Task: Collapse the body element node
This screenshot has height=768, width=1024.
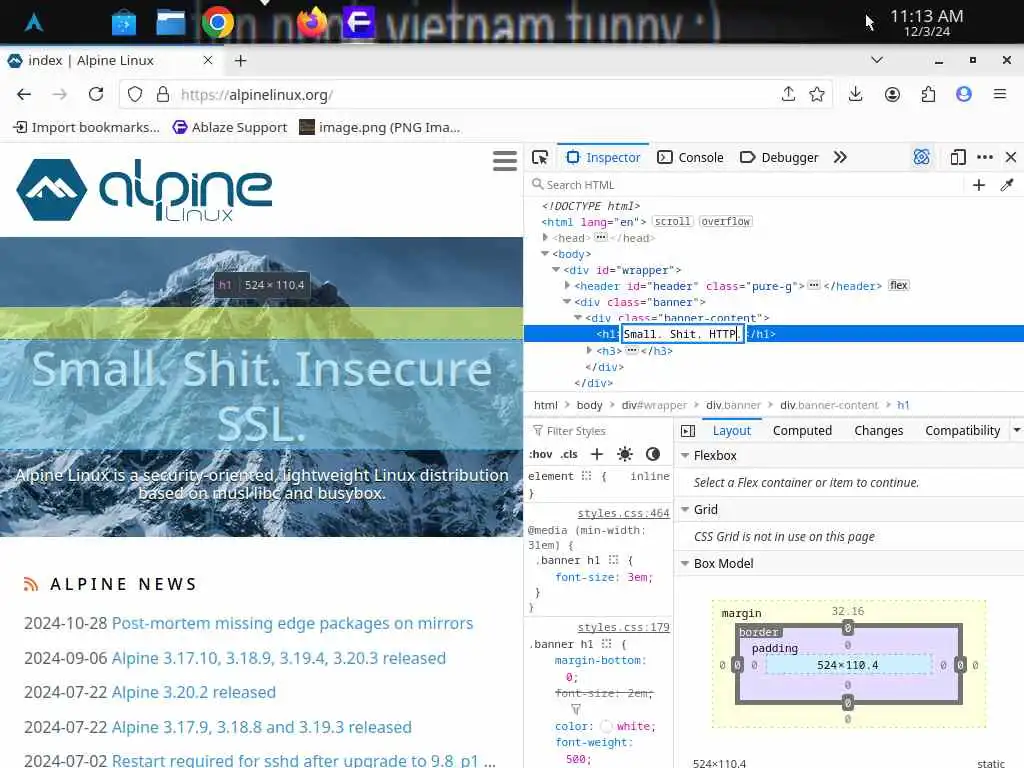Action: coord(545,254)
